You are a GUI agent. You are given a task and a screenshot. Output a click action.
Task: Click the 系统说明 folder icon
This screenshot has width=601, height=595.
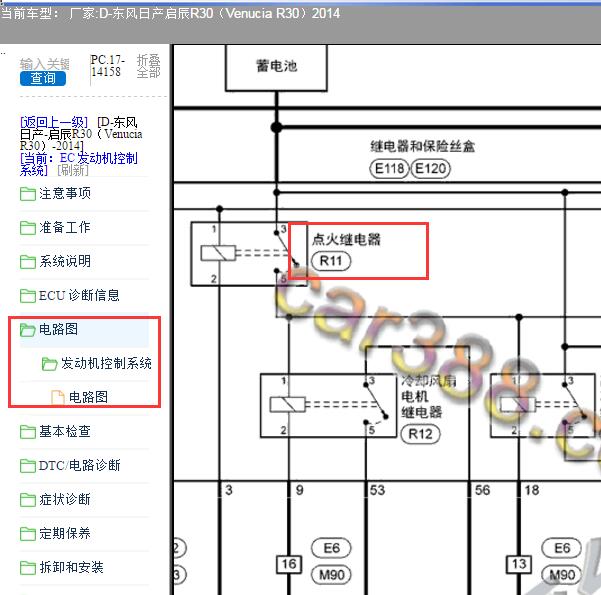pyautogui.click(x=28, y=262)
